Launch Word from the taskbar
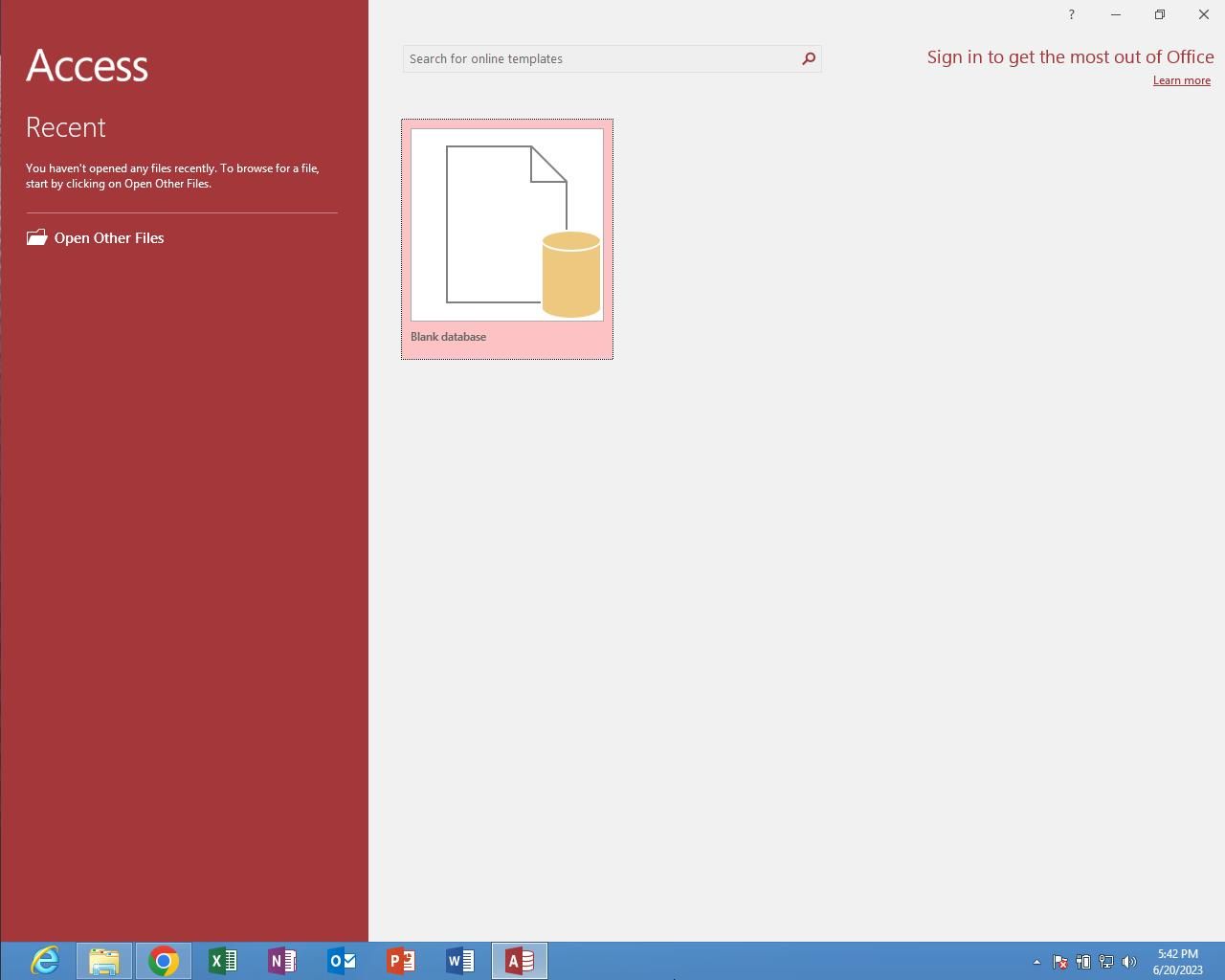 point(460,960)
